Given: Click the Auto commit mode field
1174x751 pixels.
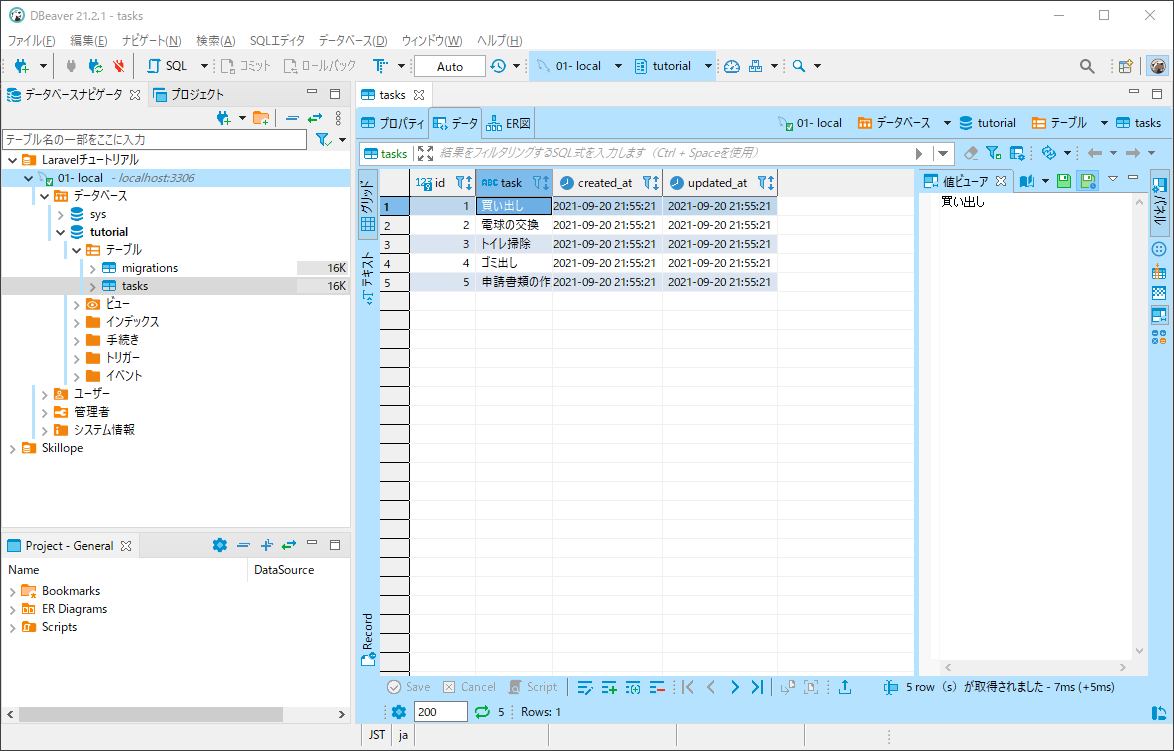Looking at the screenshot, I should tap(450, 67).
